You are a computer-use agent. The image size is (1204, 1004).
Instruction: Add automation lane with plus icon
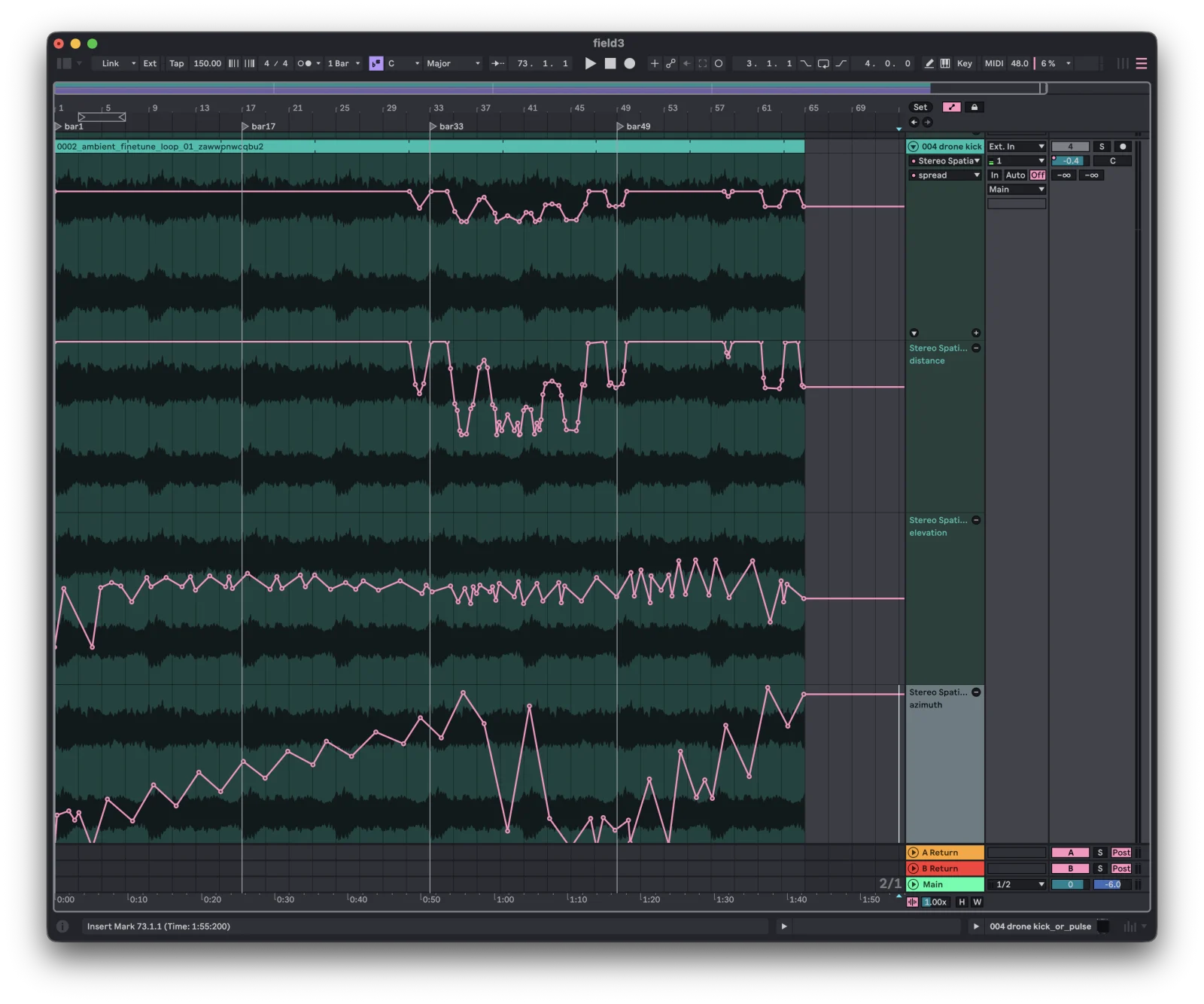(976, 333)
